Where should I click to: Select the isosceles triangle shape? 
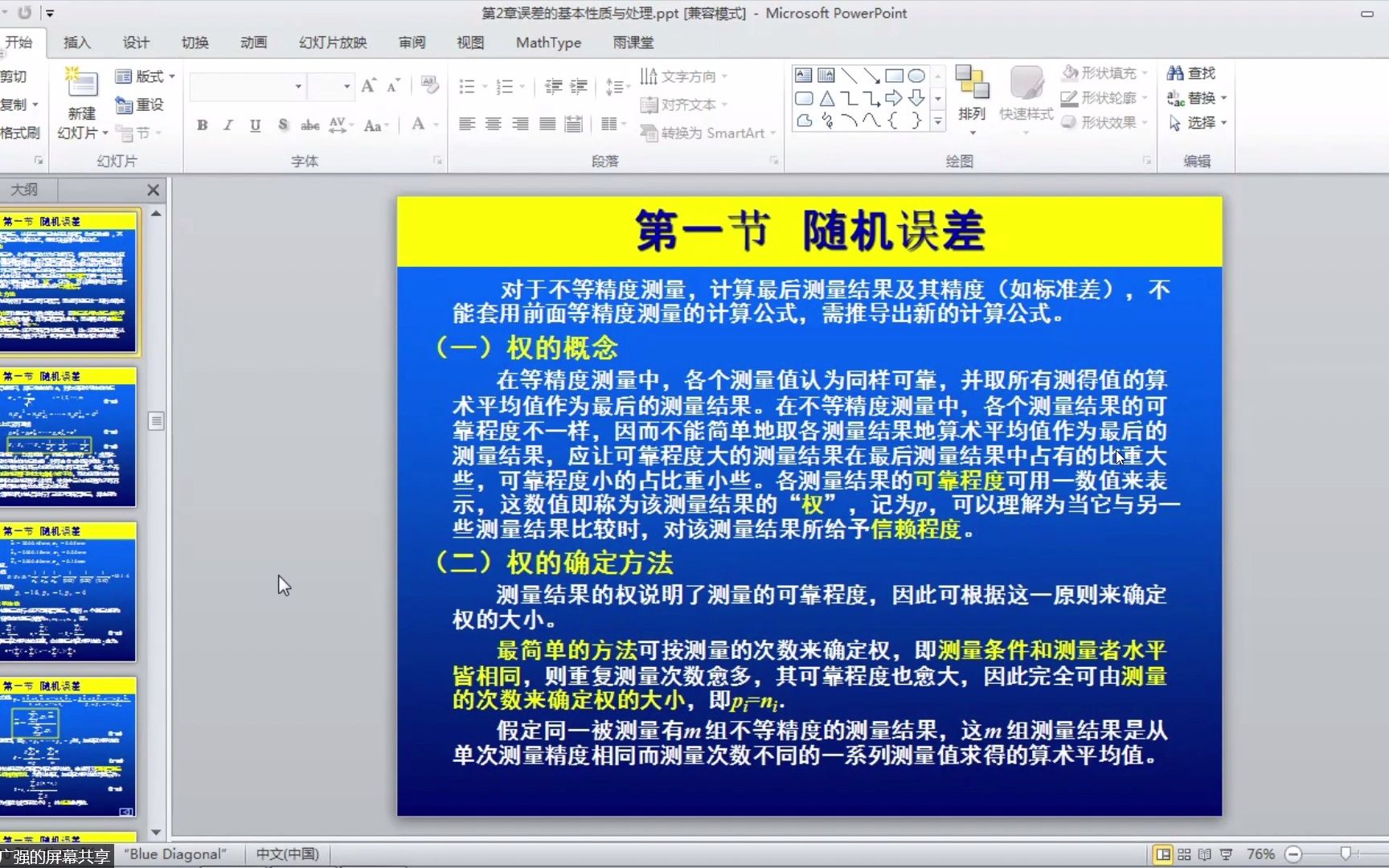click(x=826, y=98)
